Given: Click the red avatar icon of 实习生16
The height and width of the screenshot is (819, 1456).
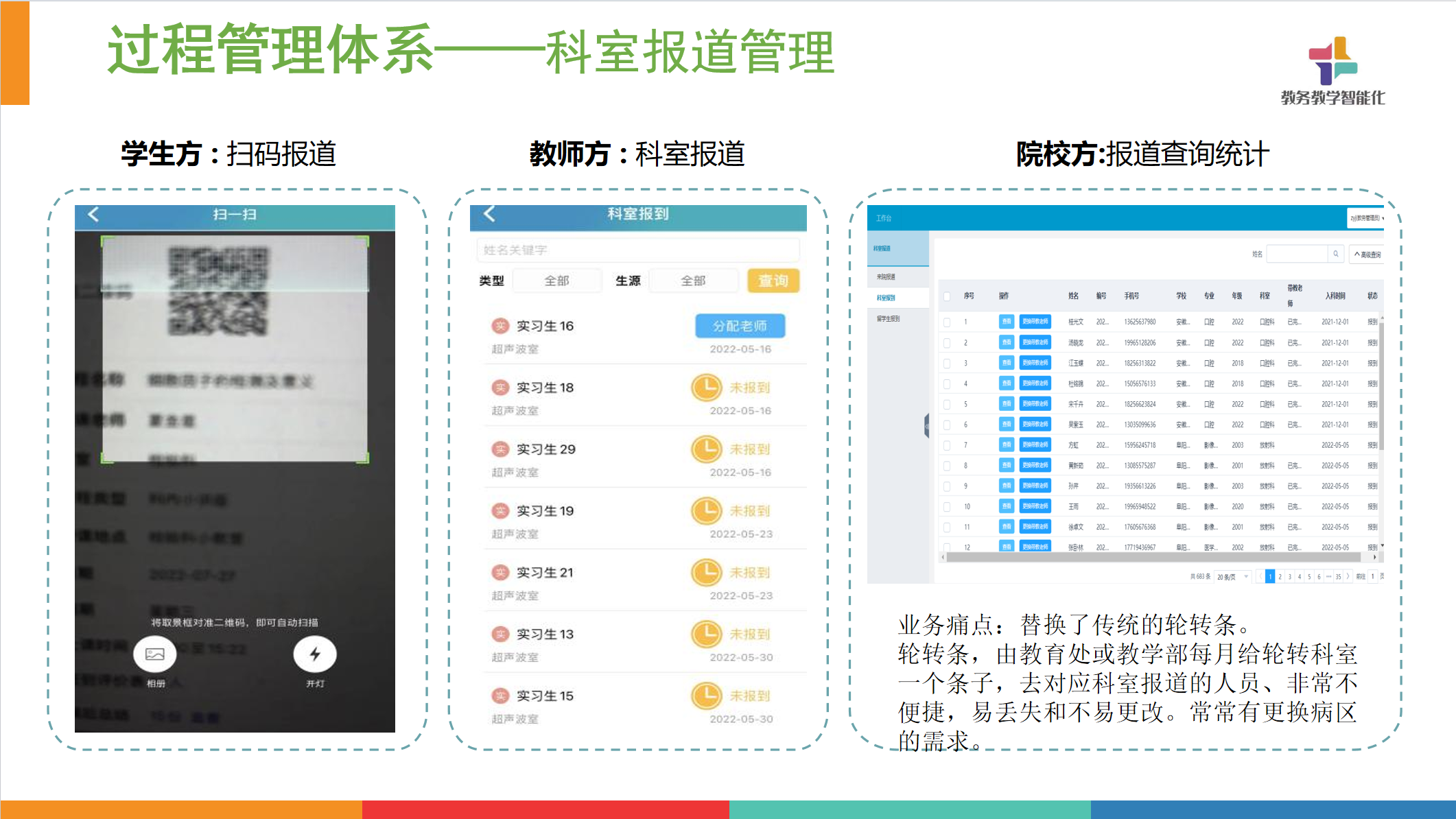Looking at the screenshot, I should 500,326.
